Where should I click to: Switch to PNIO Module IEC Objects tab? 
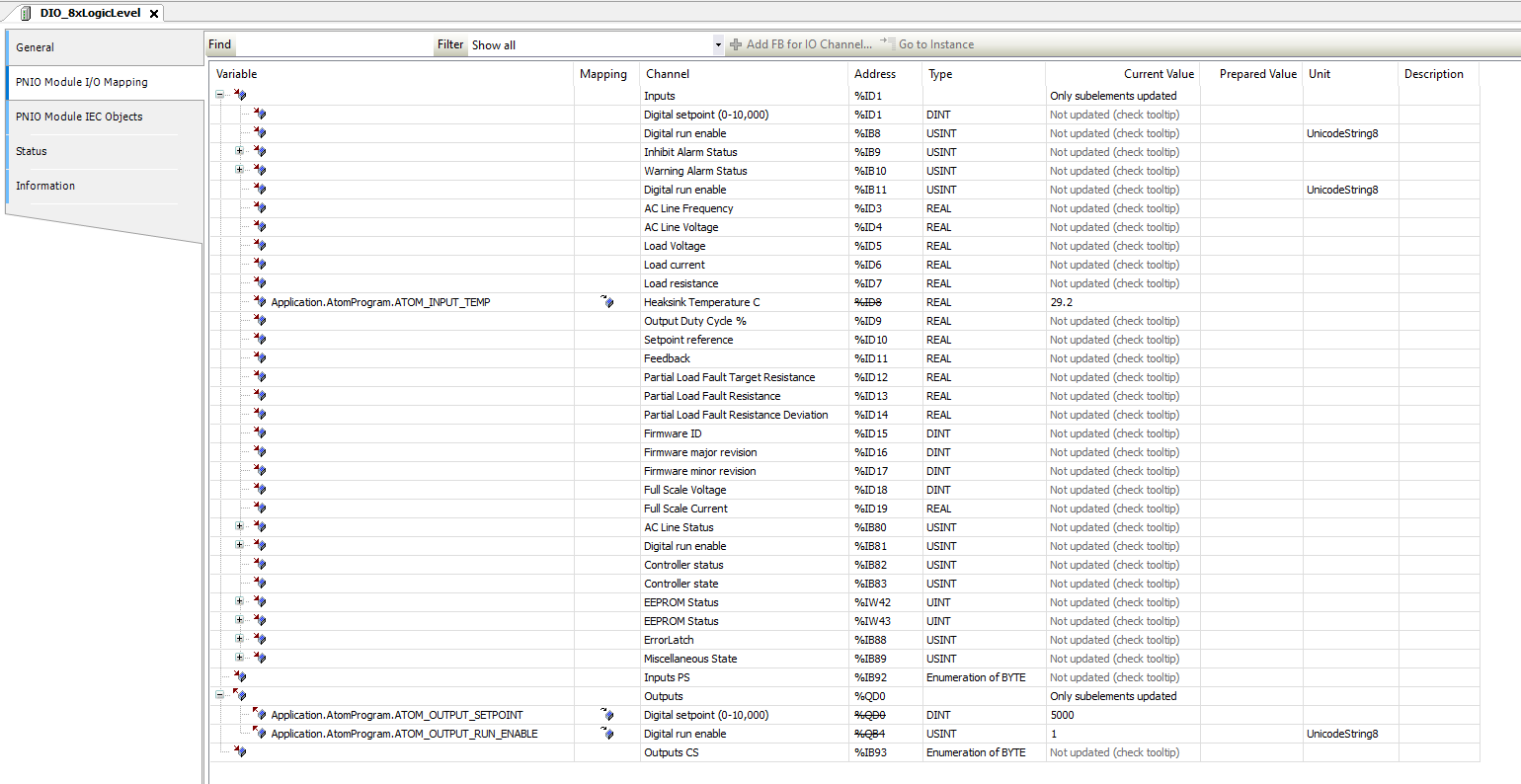[x=79, y=117]
